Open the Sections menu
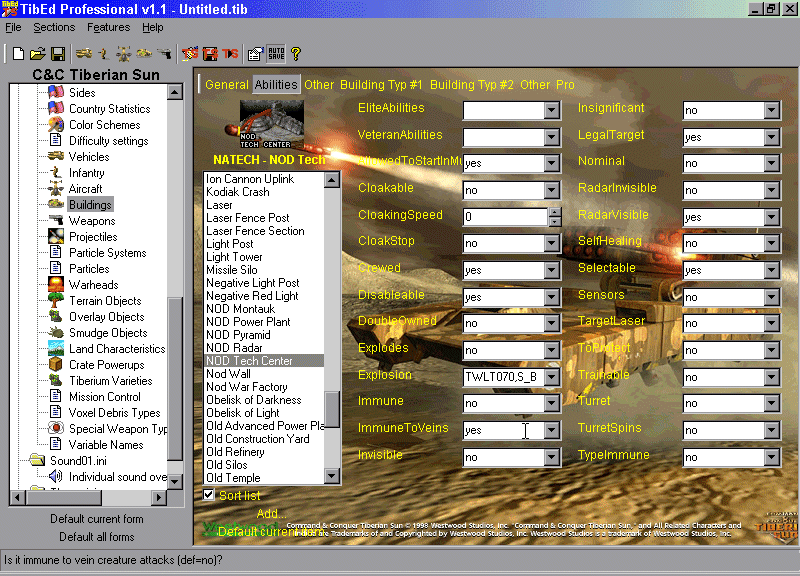Screen dimensions: 800x576 [x=54, y=27]
